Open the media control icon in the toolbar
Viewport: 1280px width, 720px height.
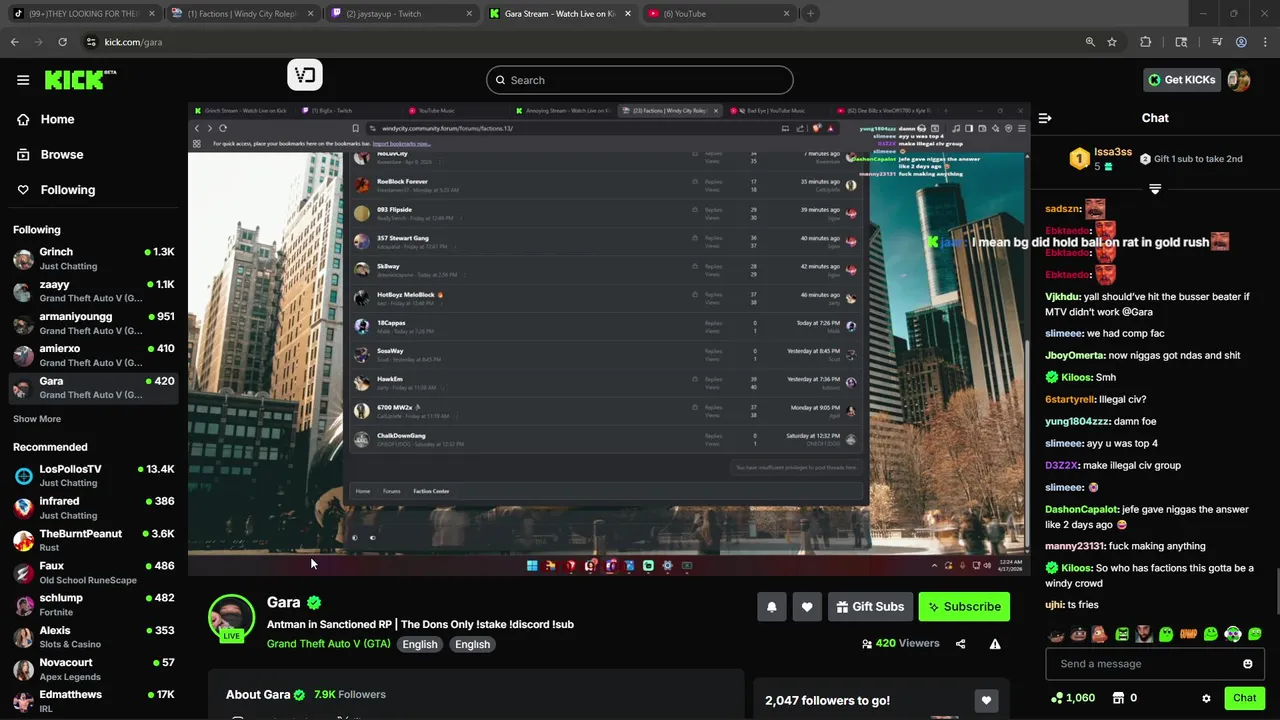1217,42
